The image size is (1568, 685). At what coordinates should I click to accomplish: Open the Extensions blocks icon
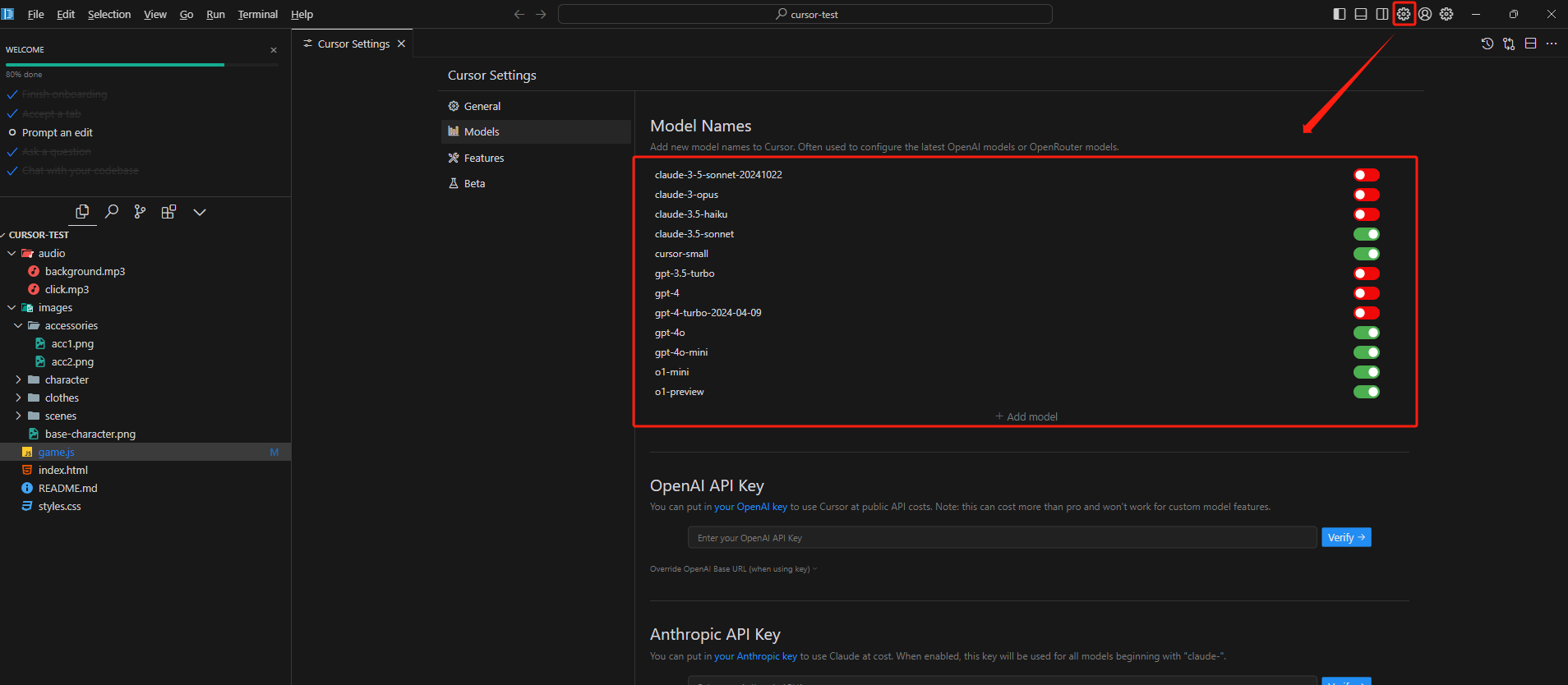pos(168,212)
